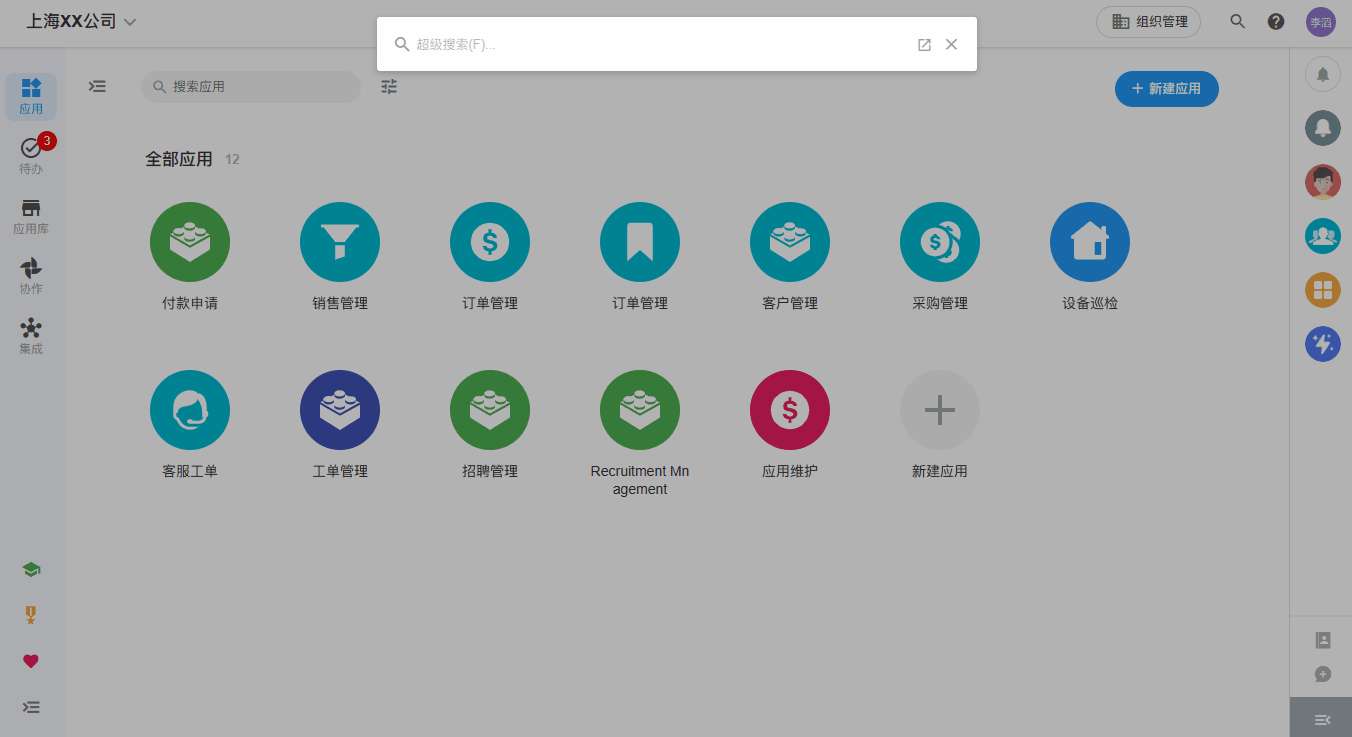
Task: Open the 采购管理 coins app icon
Action: (x=940, y=242)
